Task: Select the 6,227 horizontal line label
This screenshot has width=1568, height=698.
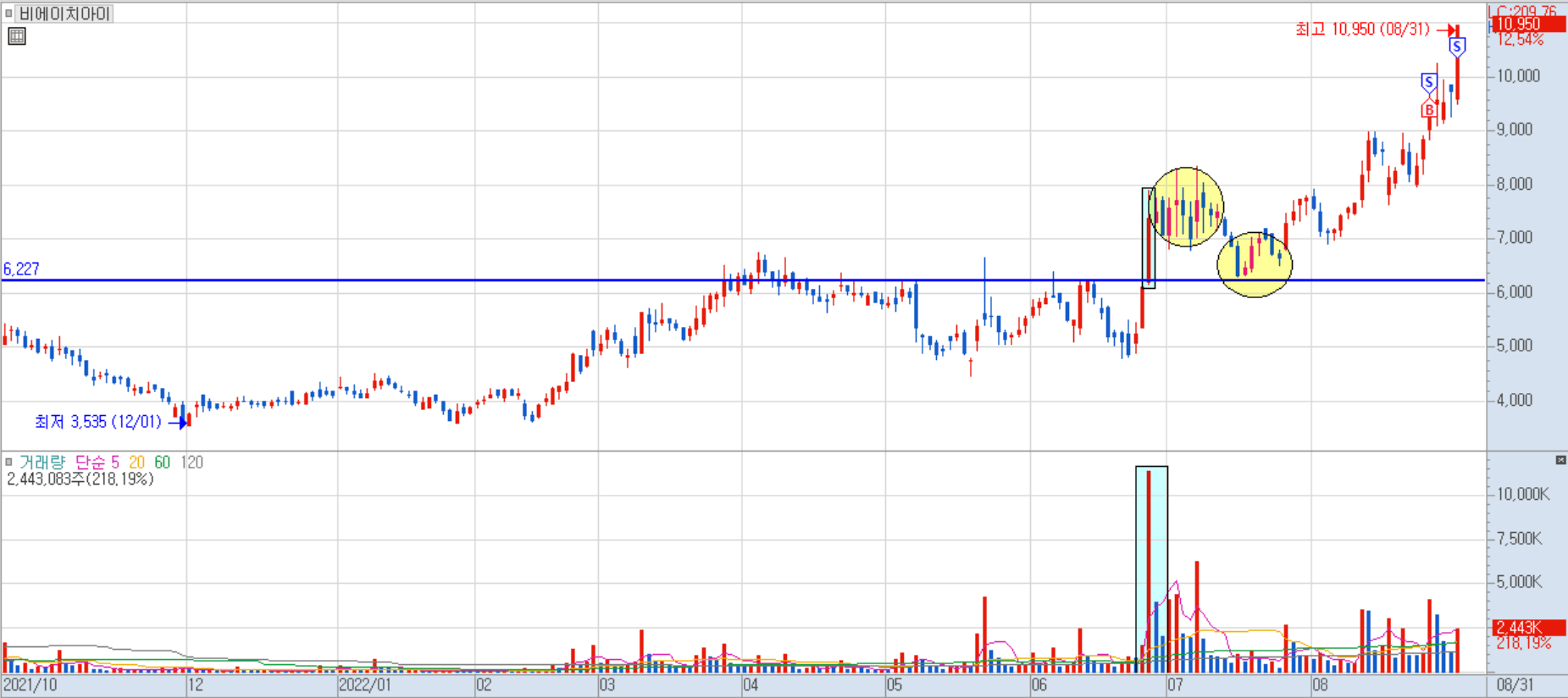Action: [21, 269]
